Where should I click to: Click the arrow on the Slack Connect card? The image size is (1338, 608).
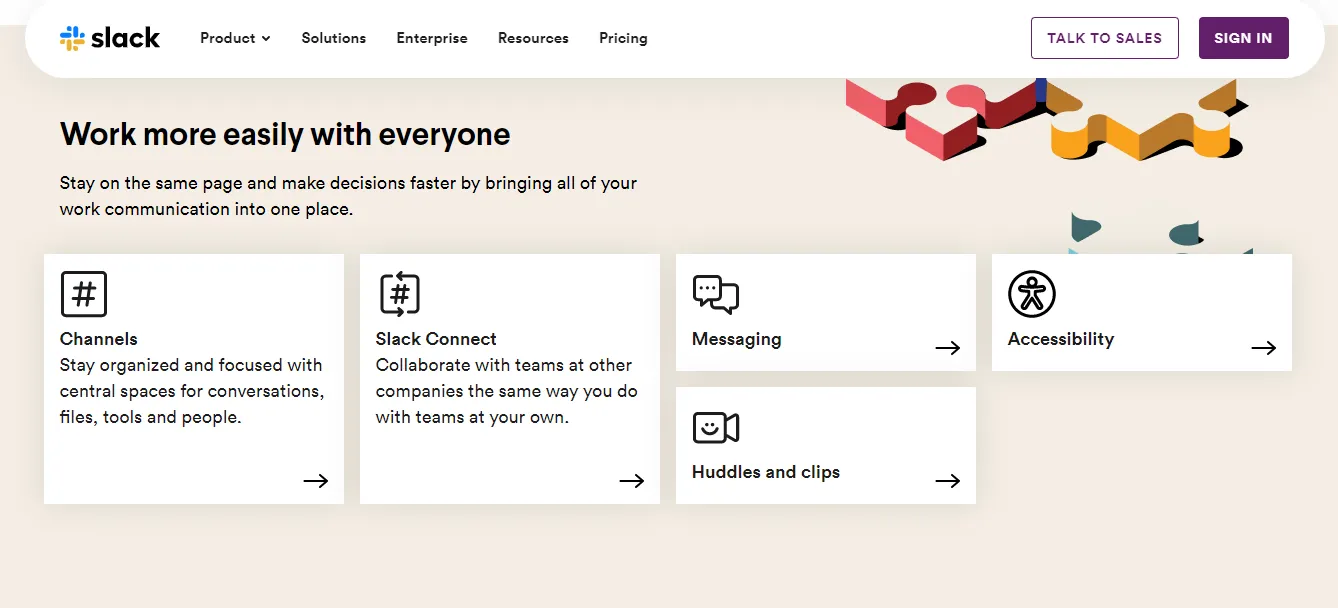click(632, 481)
